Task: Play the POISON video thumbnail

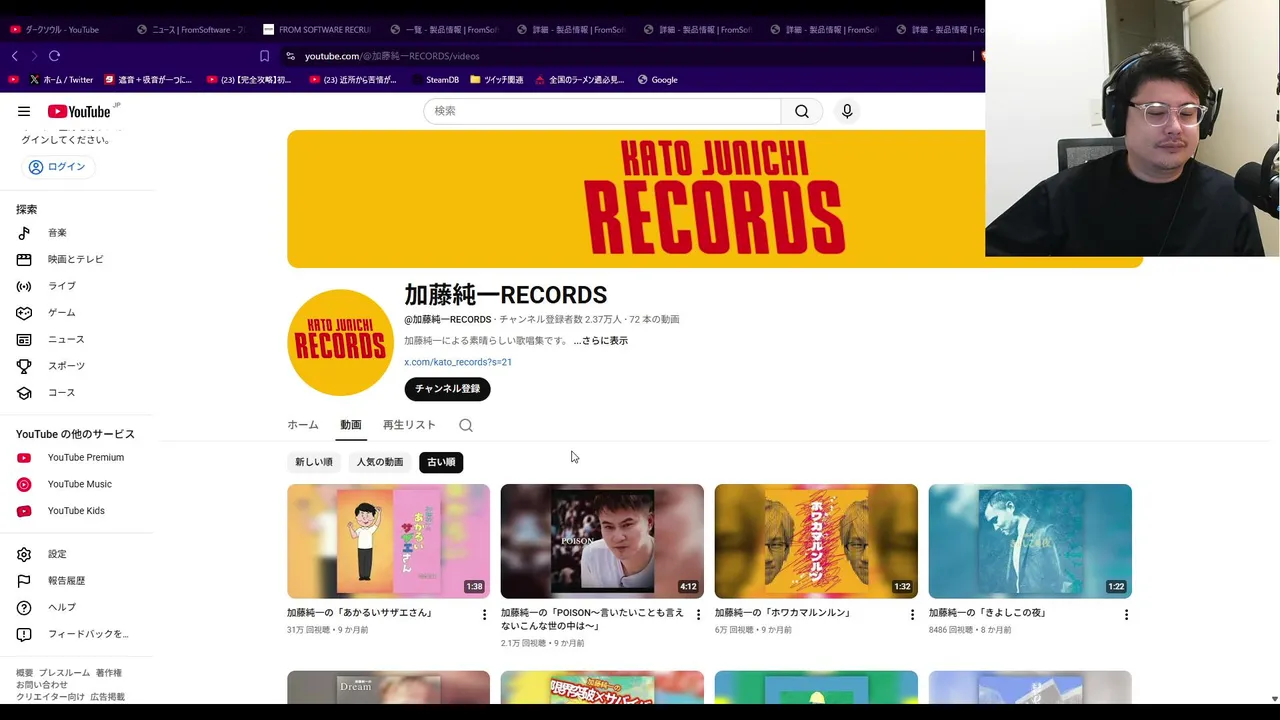Action: point(602,541)
